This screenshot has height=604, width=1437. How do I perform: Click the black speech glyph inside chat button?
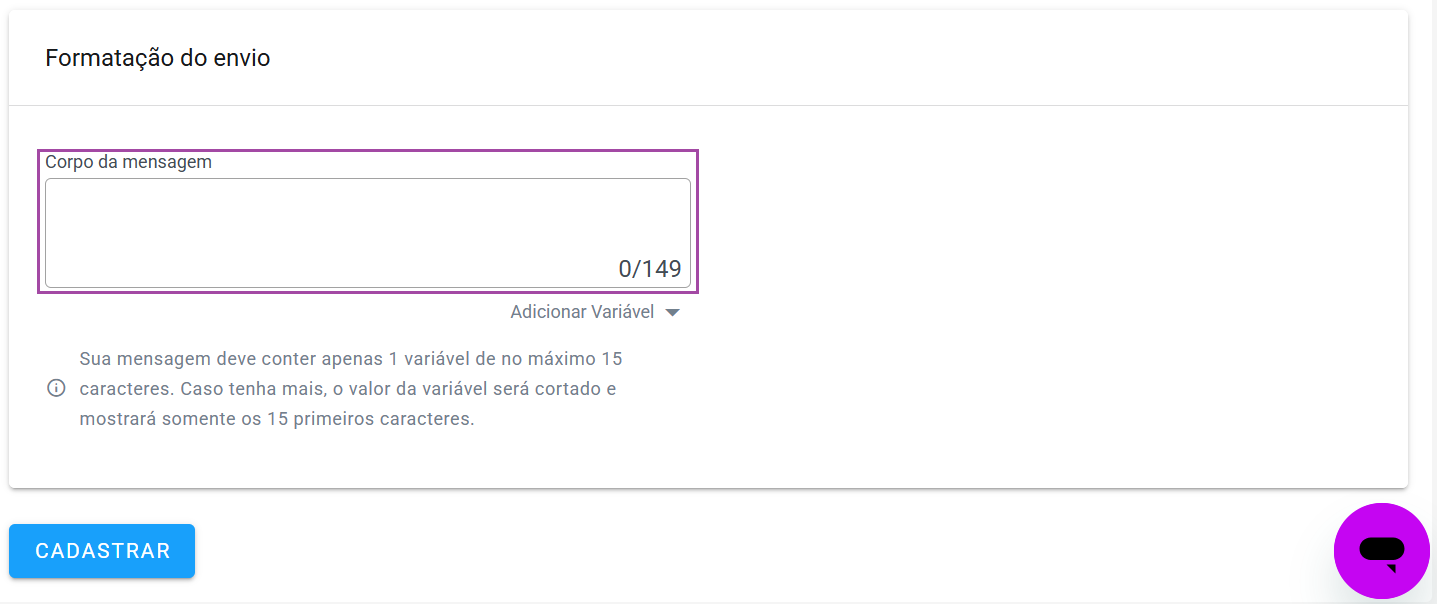1382,551
